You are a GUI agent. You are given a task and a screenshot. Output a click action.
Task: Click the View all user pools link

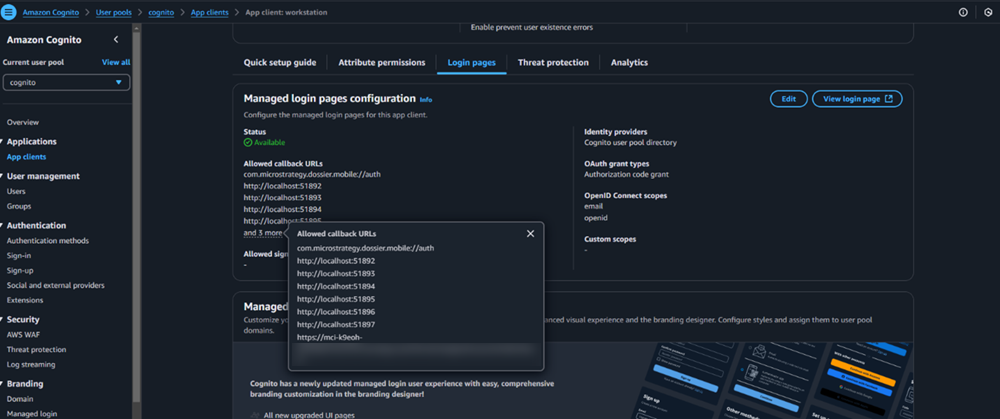click(x=116, y=62)
